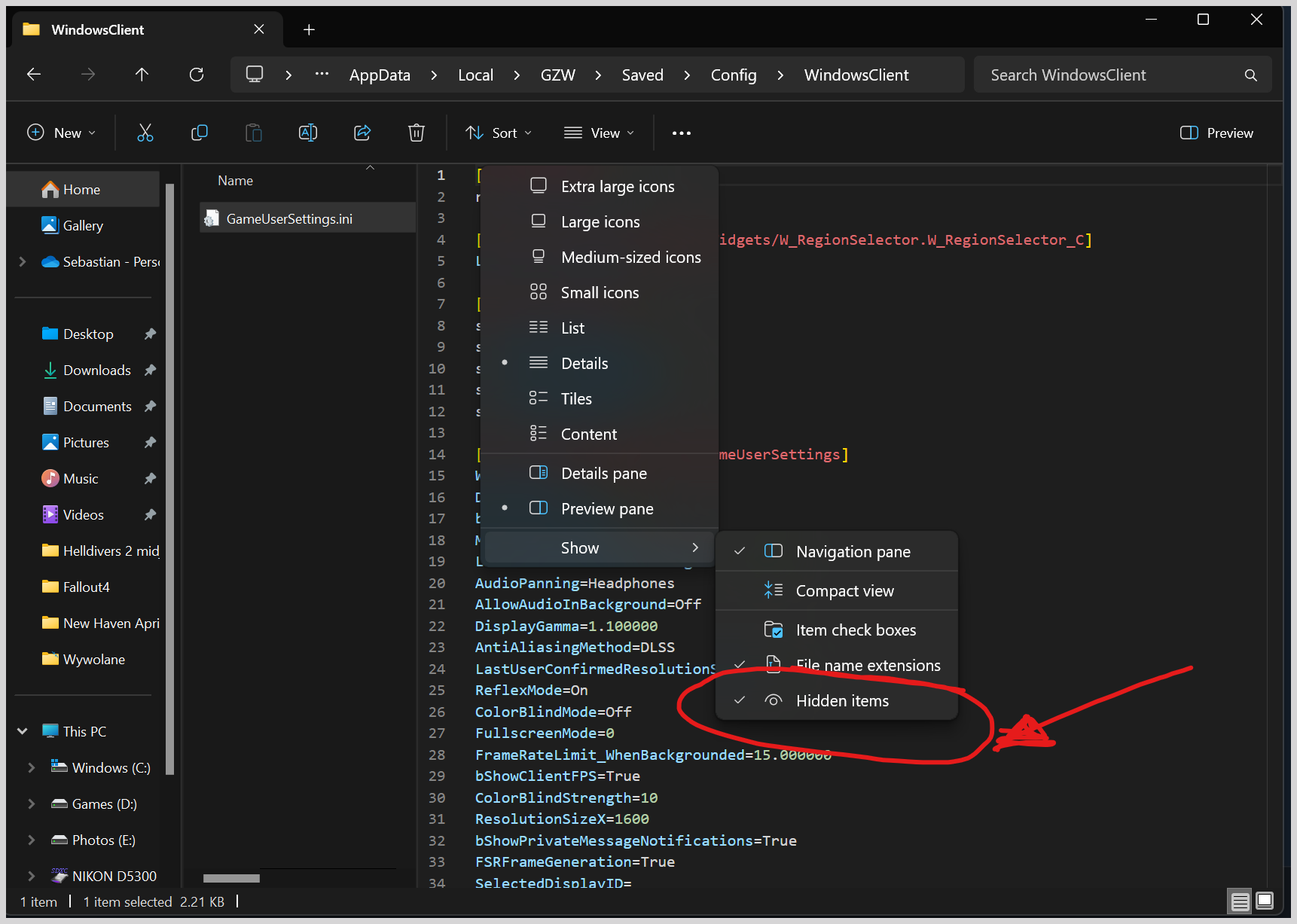Go up one folder level
Screen dimensions: 1297x924
tap(142, 75)
